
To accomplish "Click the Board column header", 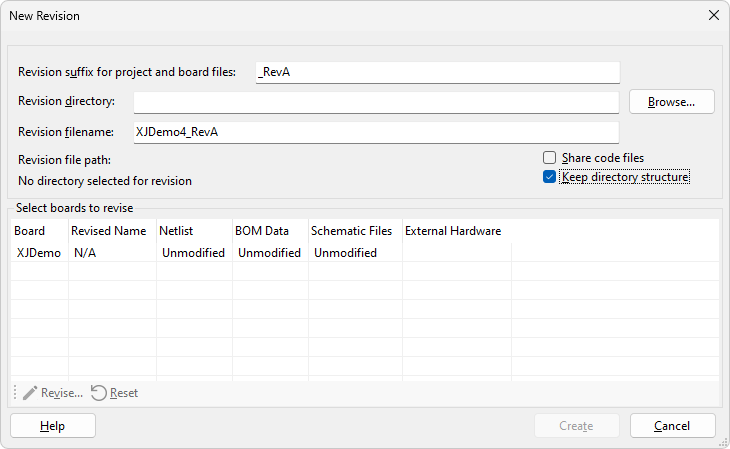I will coord(30,231).
